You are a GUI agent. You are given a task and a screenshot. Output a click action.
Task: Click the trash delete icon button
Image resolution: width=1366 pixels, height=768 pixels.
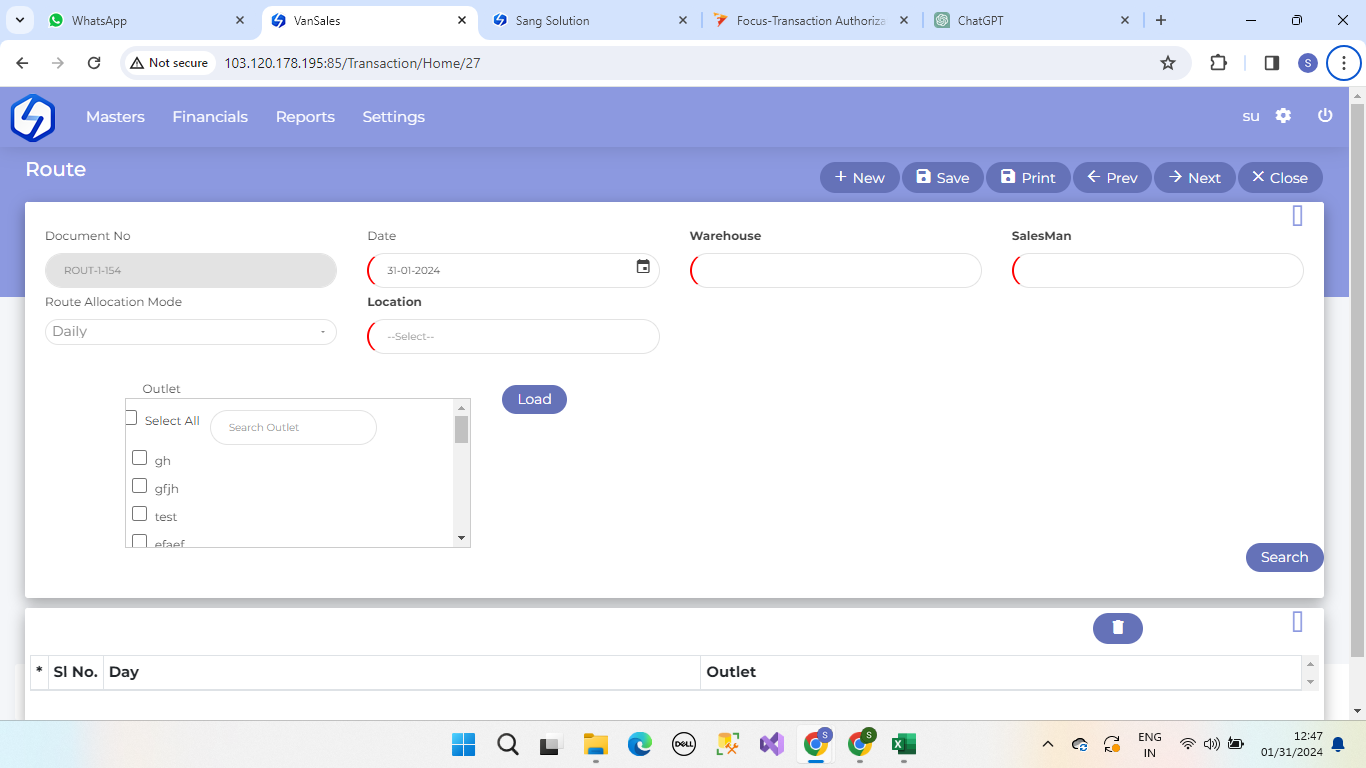point(1117,628)
